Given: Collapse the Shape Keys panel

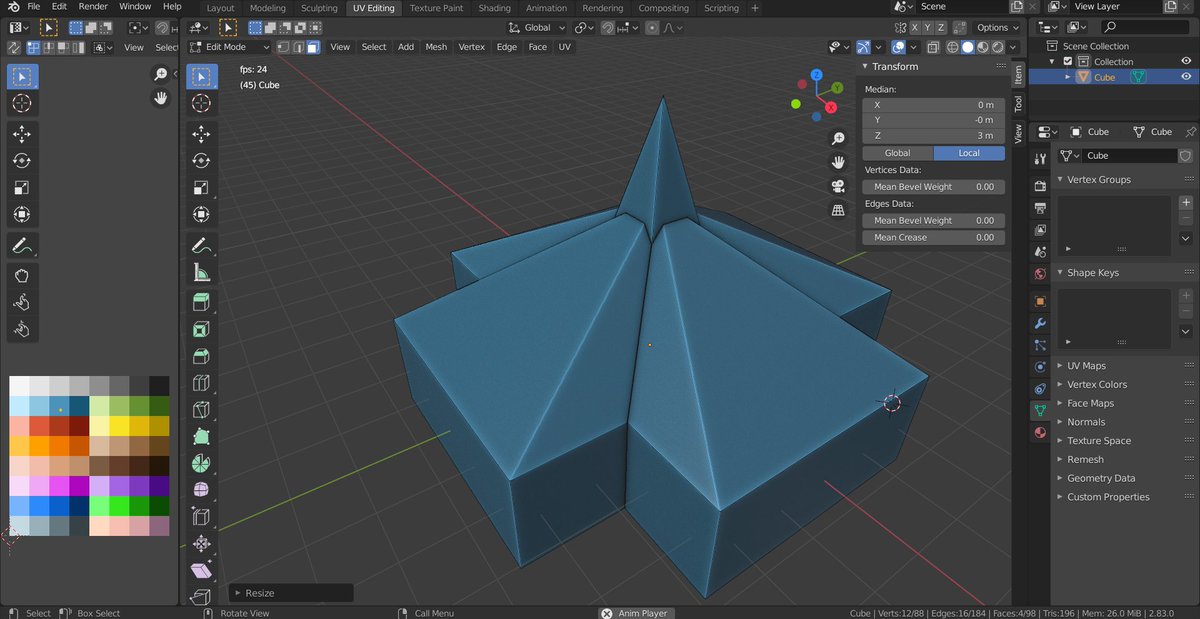Looking at the screenshot, I should 1092,273.
